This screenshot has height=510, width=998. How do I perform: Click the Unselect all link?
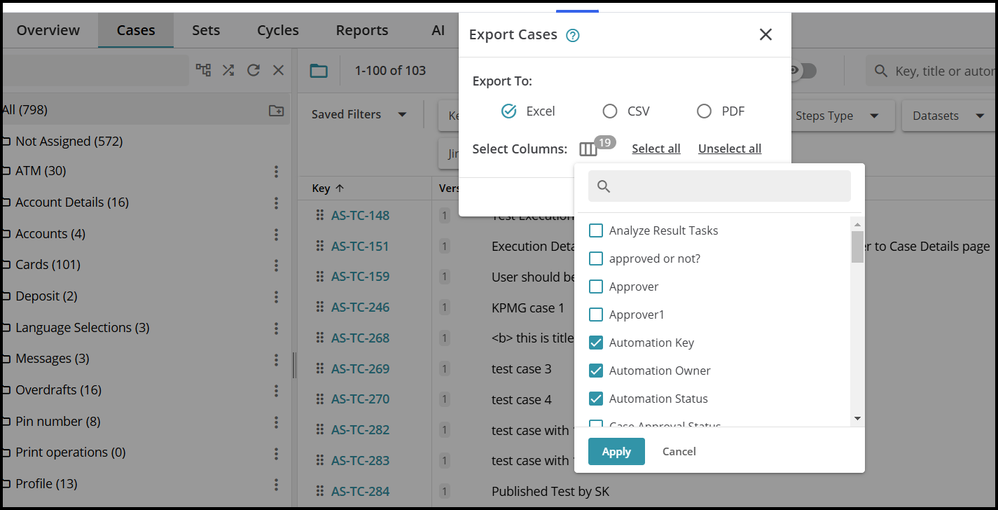(729, 149)
